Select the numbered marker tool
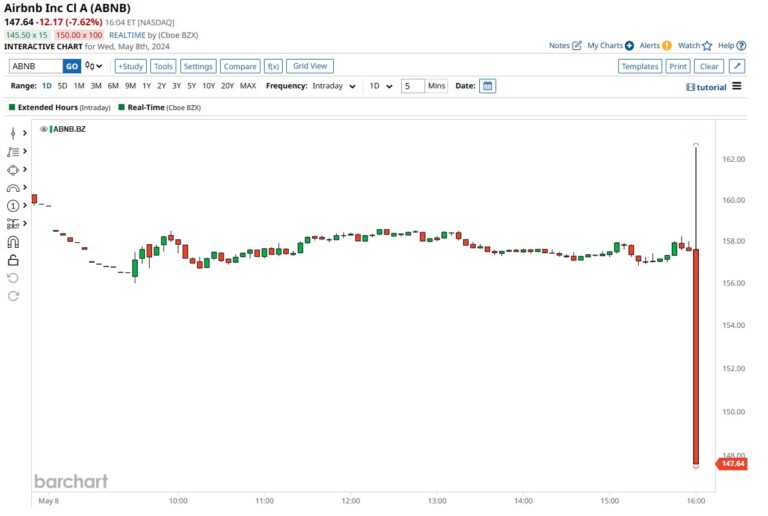768x516 pixels. 13,206
